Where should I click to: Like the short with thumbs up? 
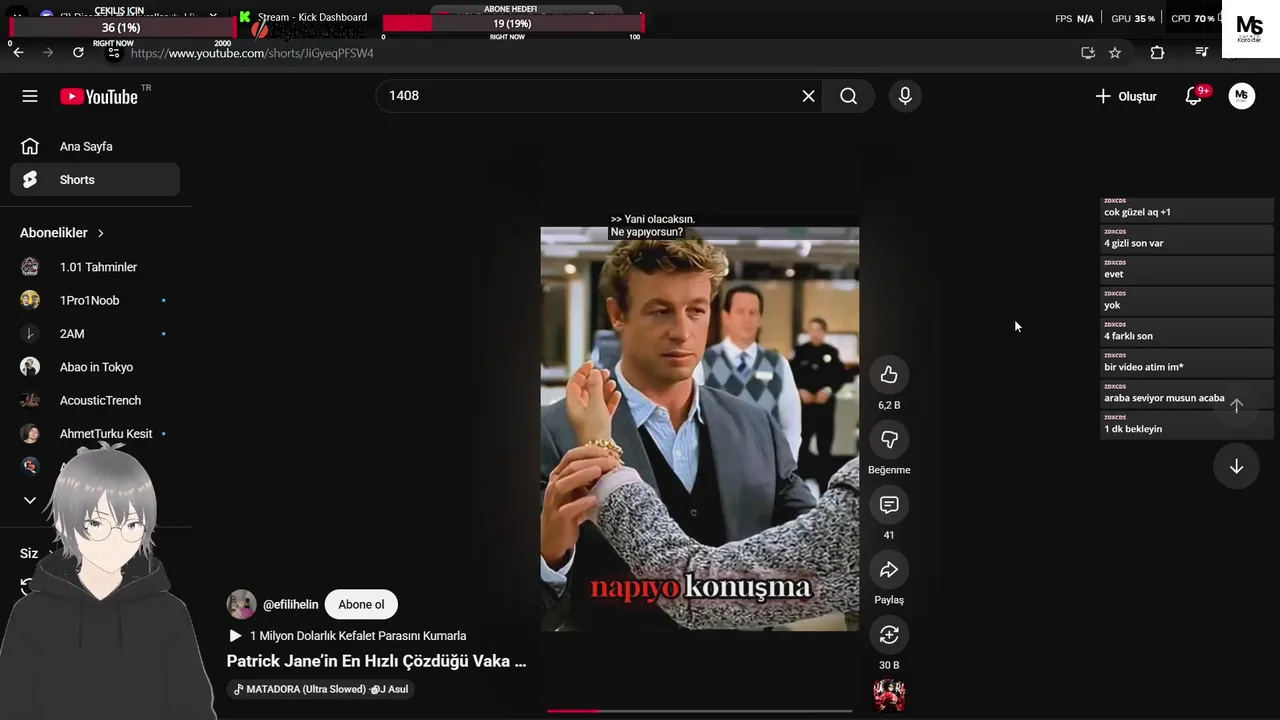(889, 375)
